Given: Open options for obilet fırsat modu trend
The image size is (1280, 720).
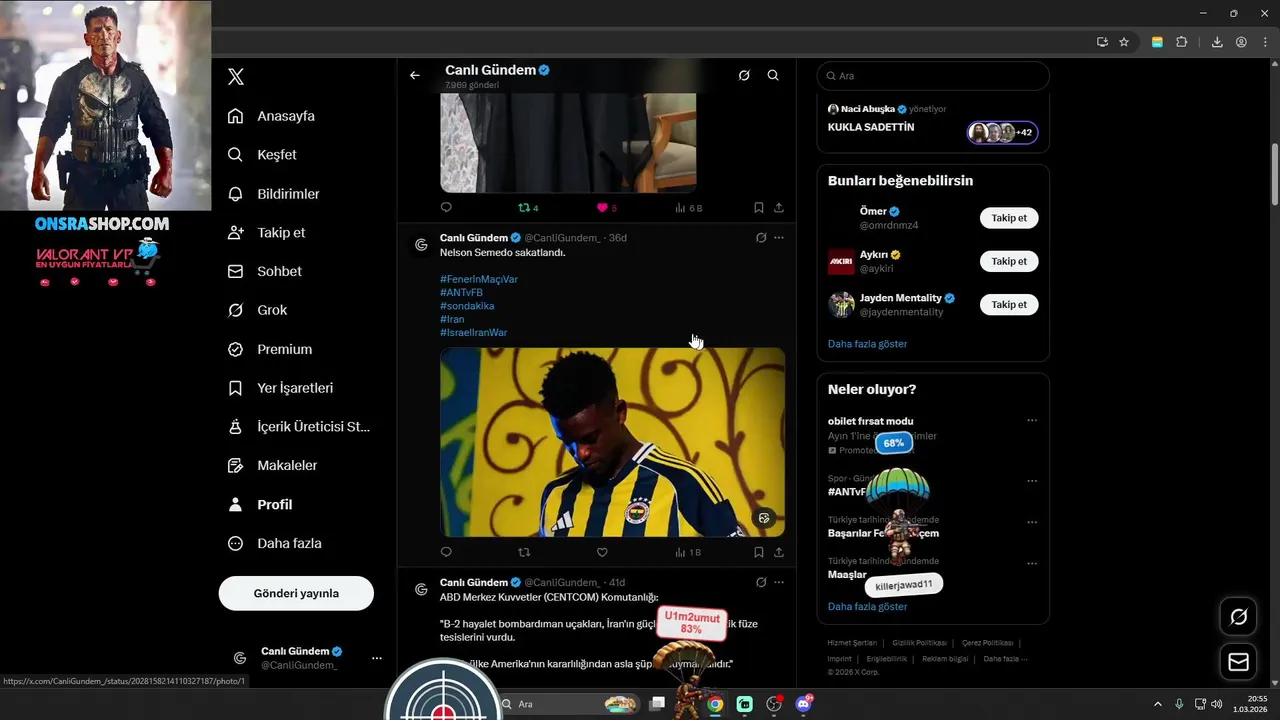Looking at the screenshot, I should (1032, 421).
